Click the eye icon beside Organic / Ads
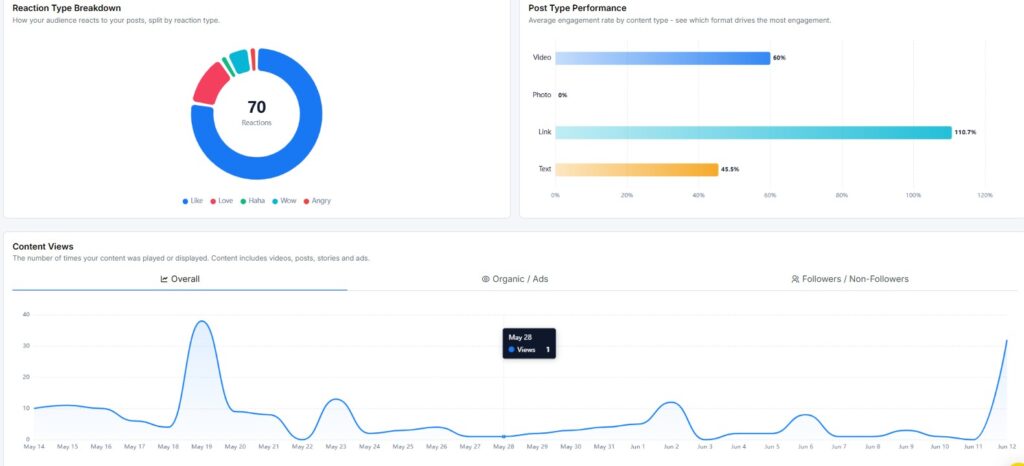Screen dimensions: 1024x466 [x=485, y=279]
